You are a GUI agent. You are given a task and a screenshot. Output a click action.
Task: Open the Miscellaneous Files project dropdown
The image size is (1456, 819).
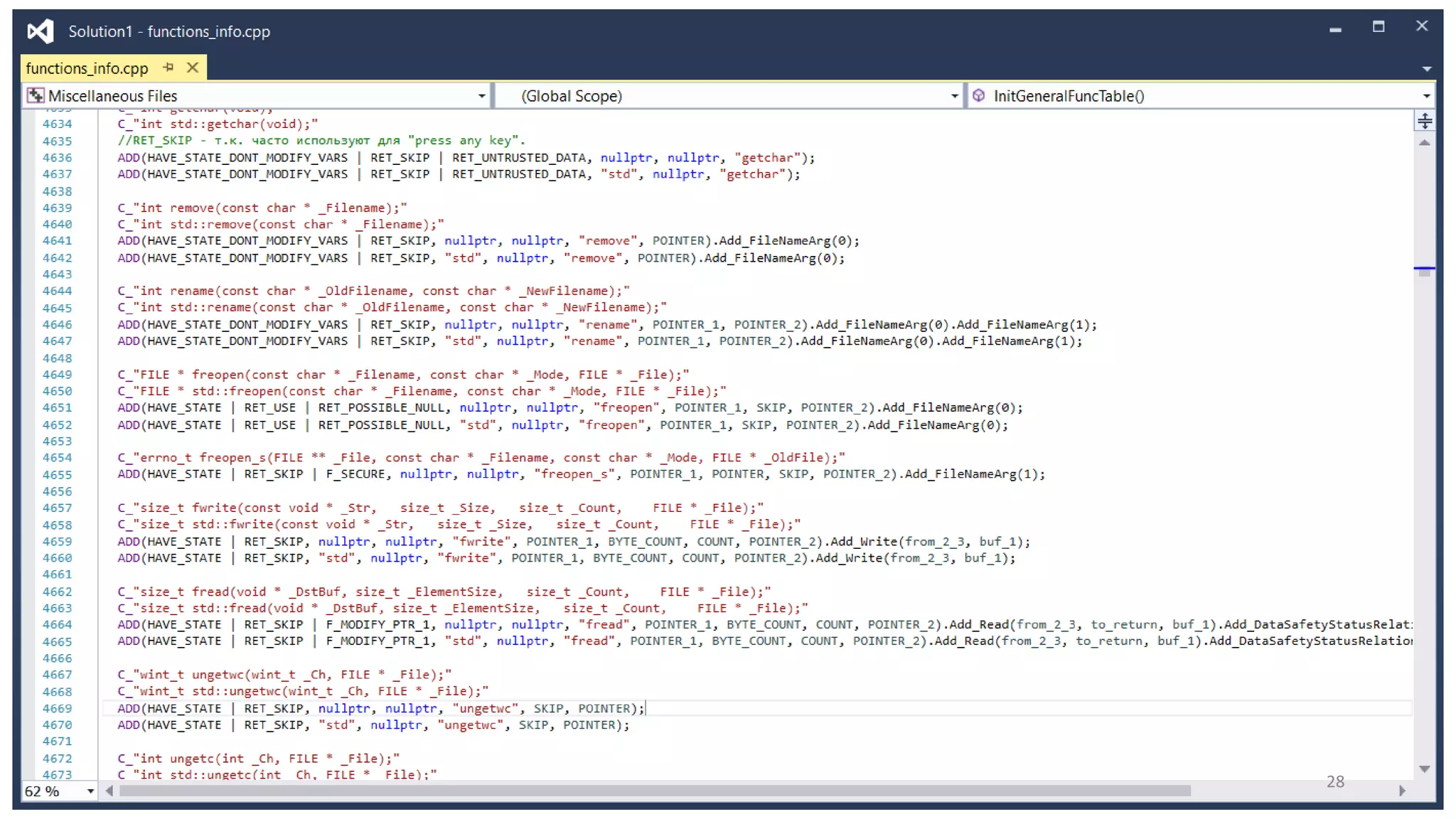point(481,96)
